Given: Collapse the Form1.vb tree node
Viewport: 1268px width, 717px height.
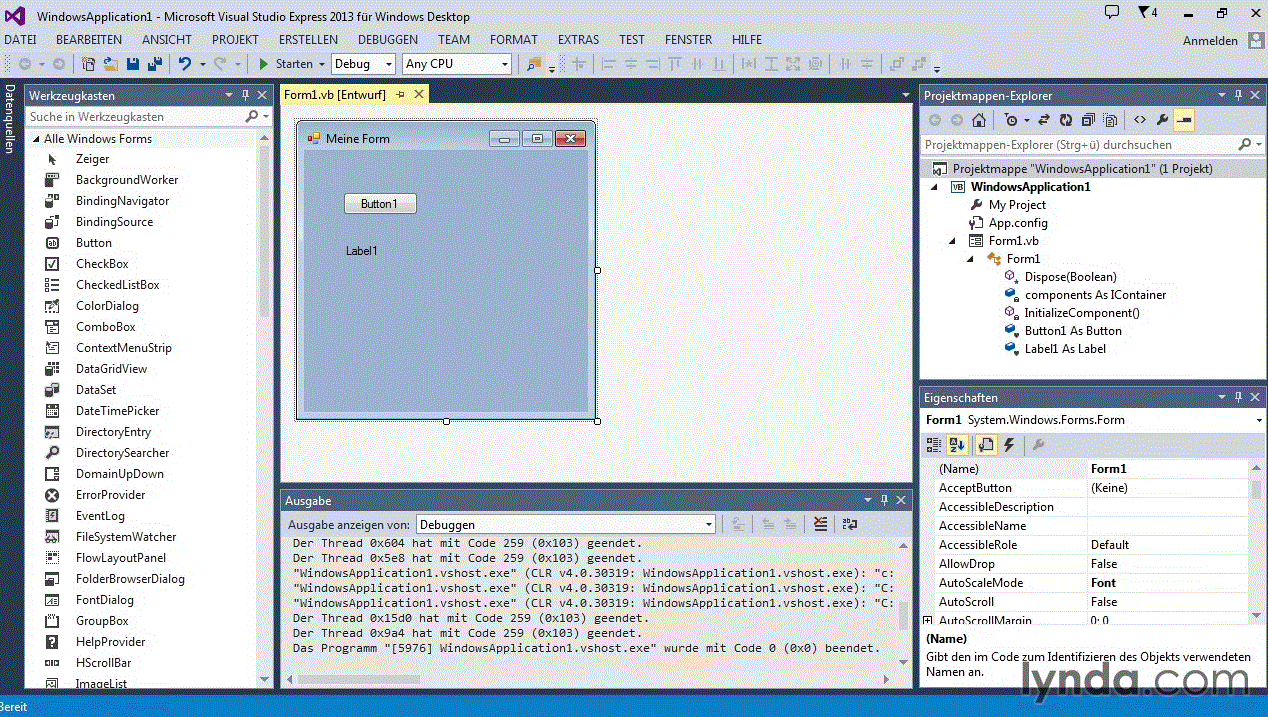Looking at the screenshot, I should tap(953, 241).
